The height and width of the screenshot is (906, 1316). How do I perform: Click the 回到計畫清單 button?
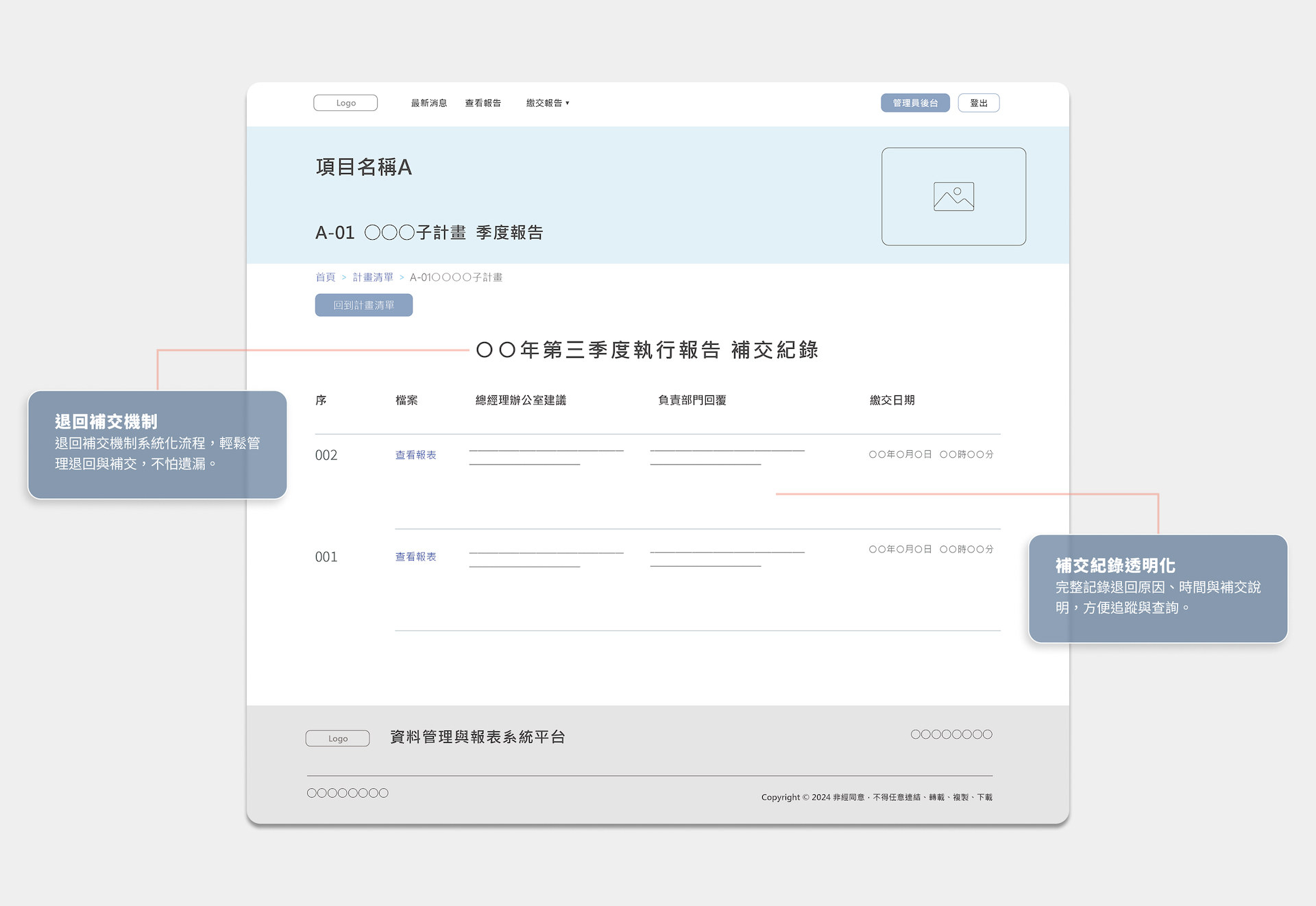tap(364, 305)
